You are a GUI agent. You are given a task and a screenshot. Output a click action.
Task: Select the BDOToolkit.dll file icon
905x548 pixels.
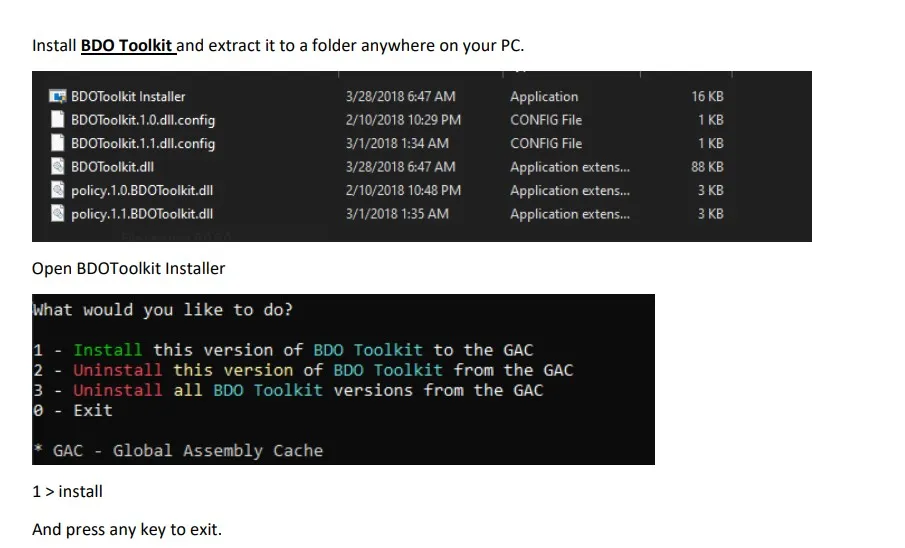(59, 167)
